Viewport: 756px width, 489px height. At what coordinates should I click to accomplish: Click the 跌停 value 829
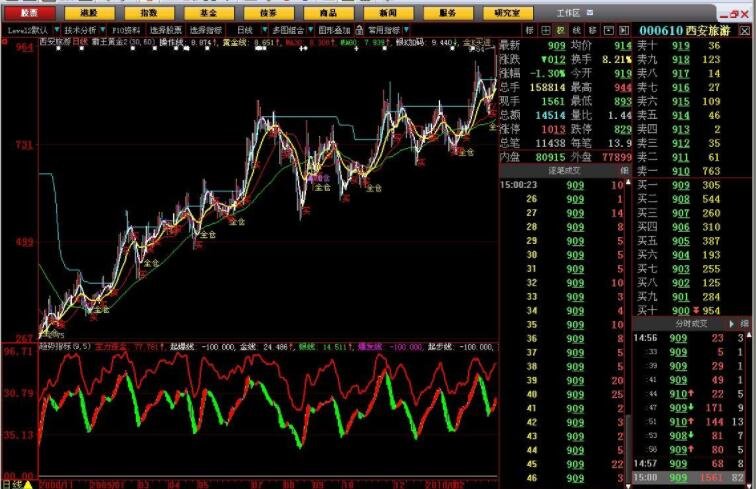(623, 129)
